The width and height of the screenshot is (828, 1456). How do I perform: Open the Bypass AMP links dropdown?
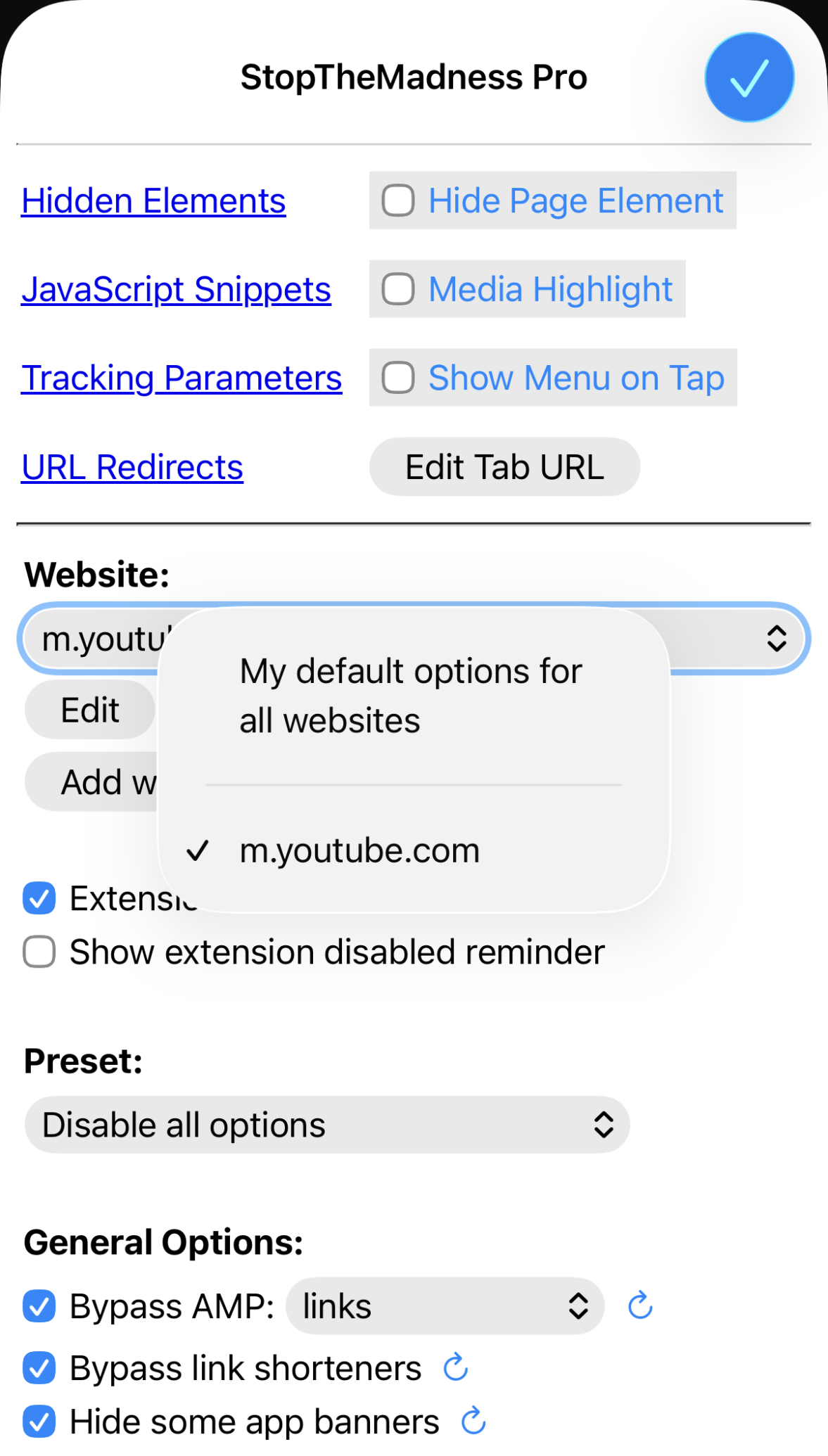[x=445, y=1306]
